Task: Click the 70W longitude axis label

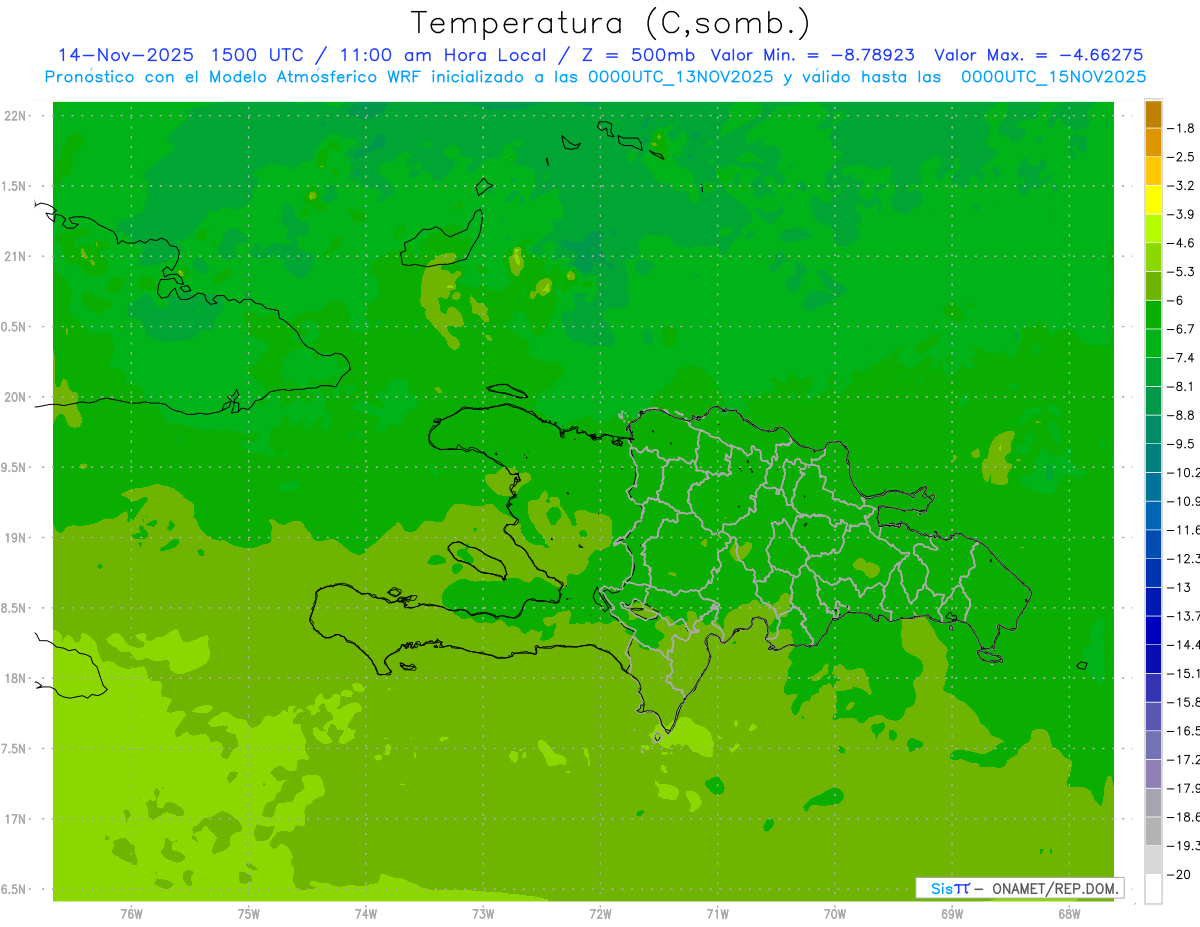Action: pyautogui.click(x=835, y=913)
